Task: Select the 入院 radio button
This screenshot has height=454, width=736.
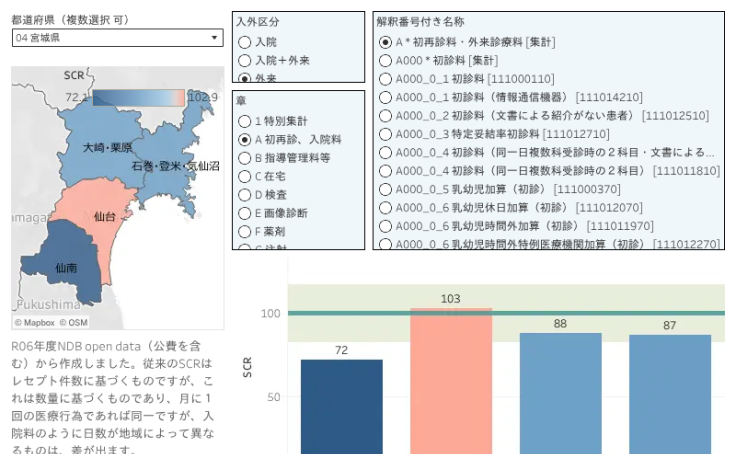Action: tap(245, 42)
